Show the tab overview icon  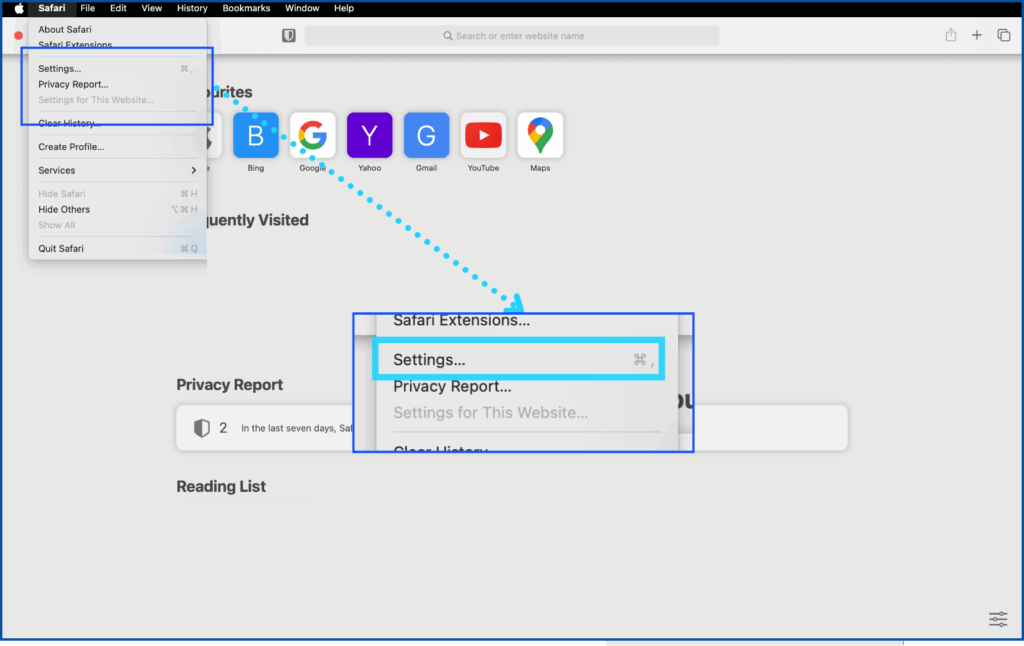tap(1003, 35)
